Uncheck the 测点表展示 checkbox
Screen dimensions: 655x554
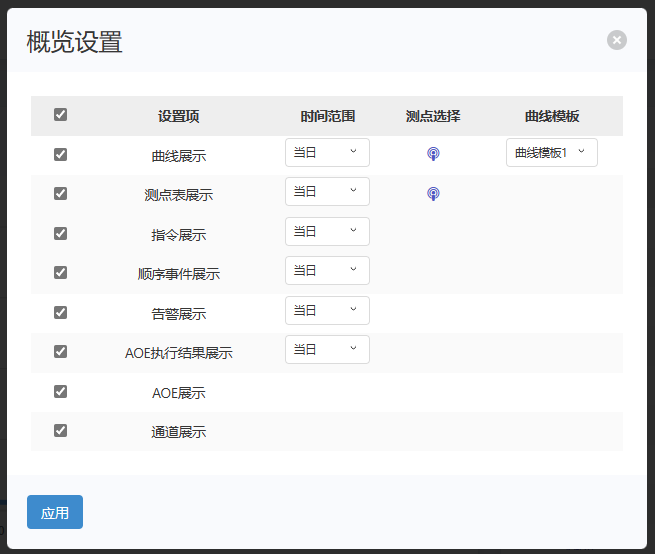61,193
